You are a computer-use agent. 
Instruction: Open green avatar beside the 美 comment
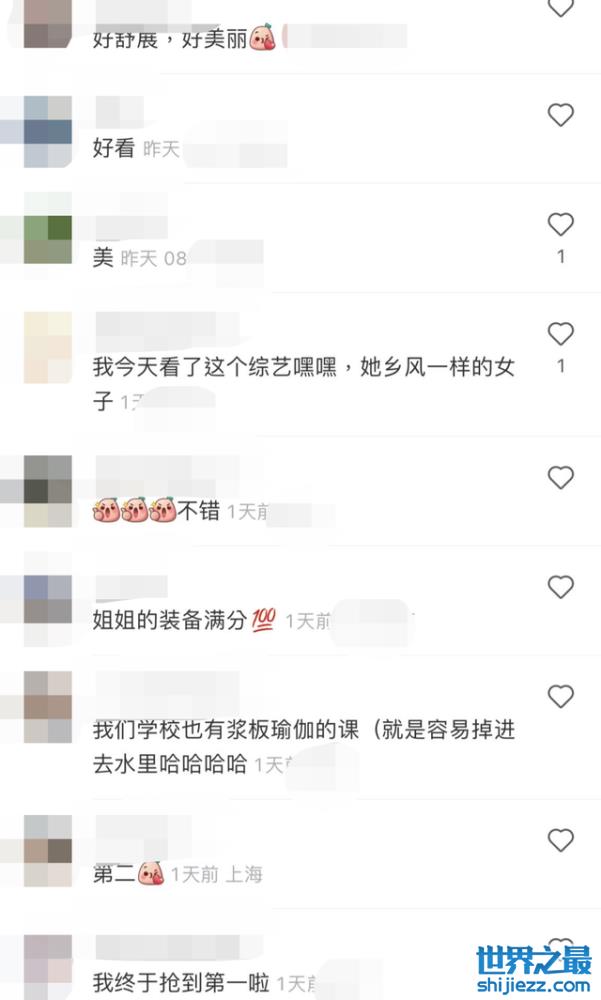48,240
